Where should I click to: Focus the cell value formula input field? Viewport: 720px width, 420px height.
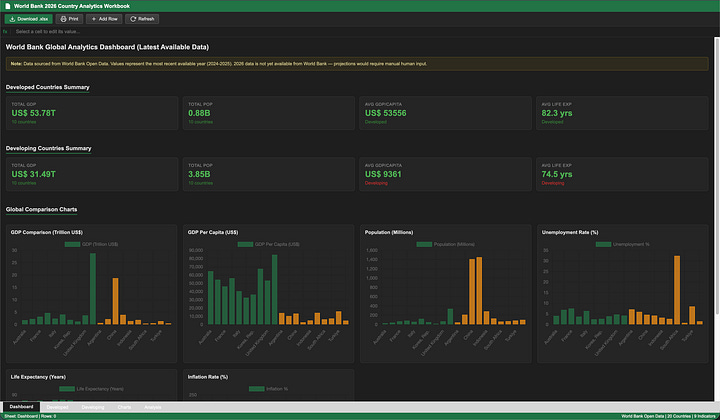click(363, 32)
